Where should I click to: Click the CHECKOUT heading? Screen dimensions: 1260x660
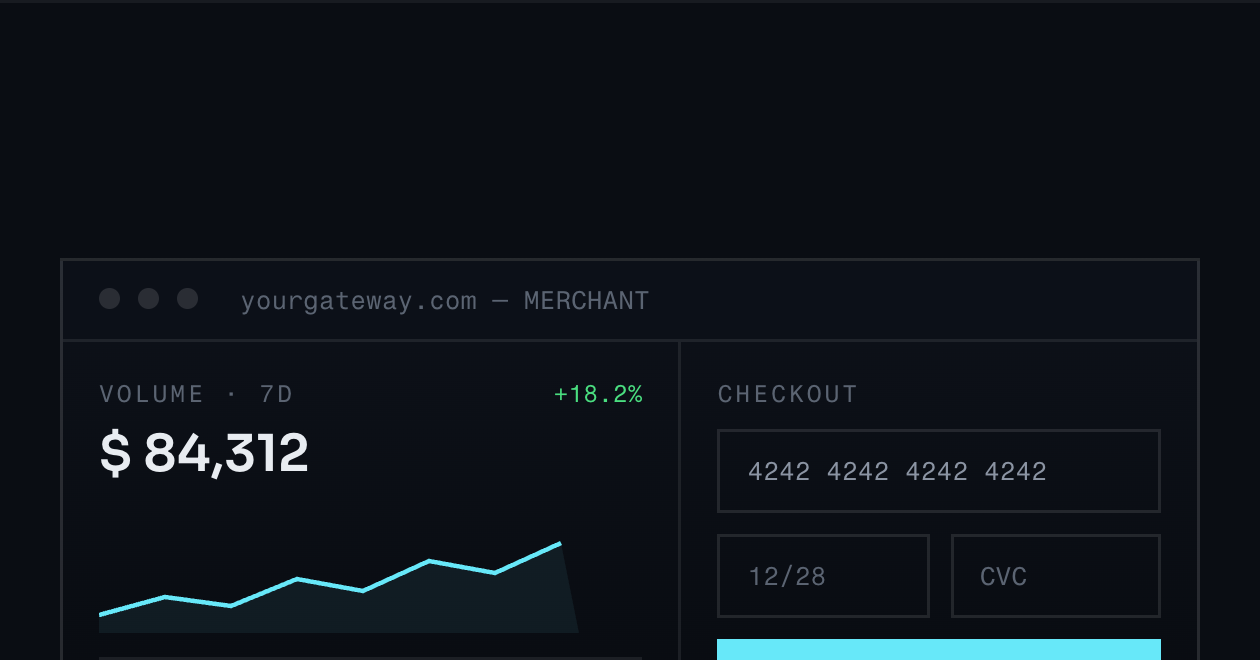click(788, 394)
